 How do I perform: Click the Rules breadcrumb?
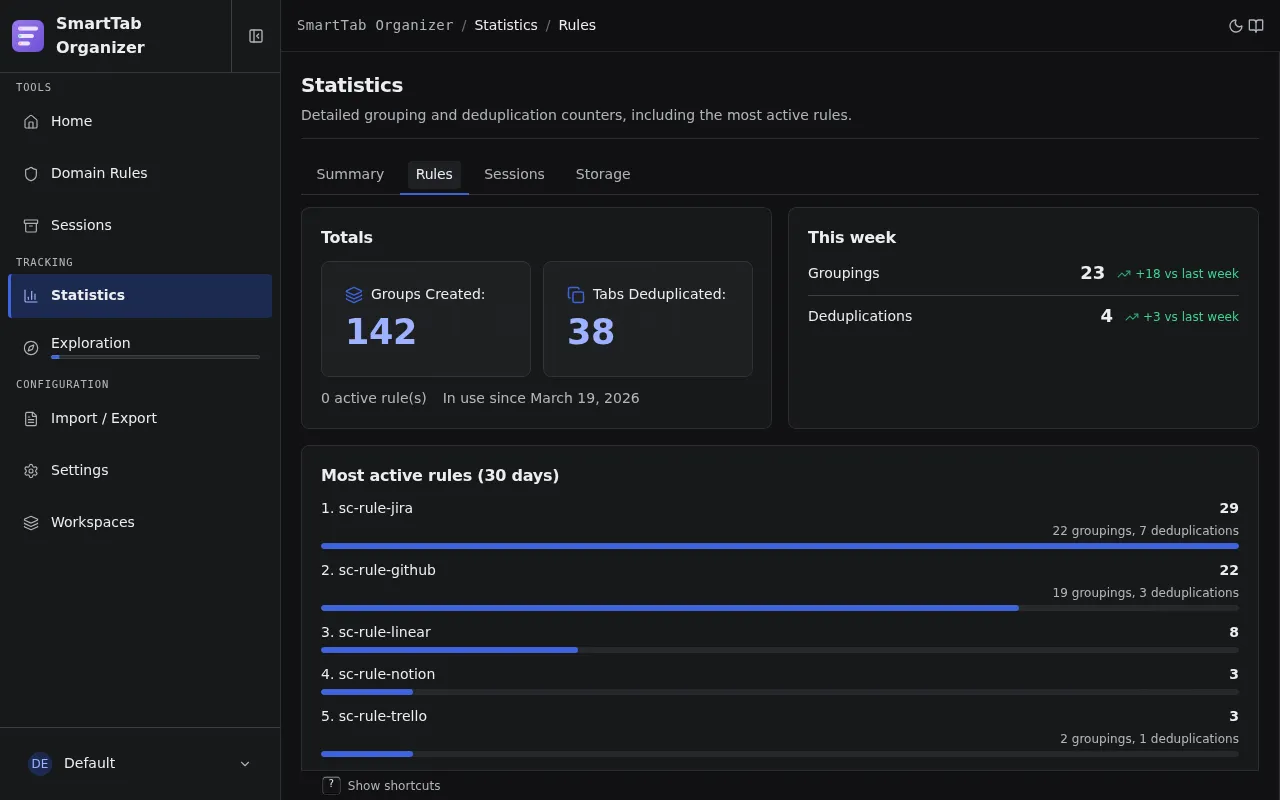[577, 25]
